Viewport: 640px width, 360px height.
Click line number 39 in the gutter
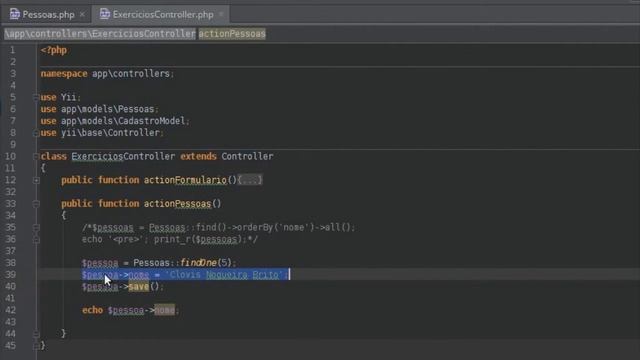click(x=11, y=275)
